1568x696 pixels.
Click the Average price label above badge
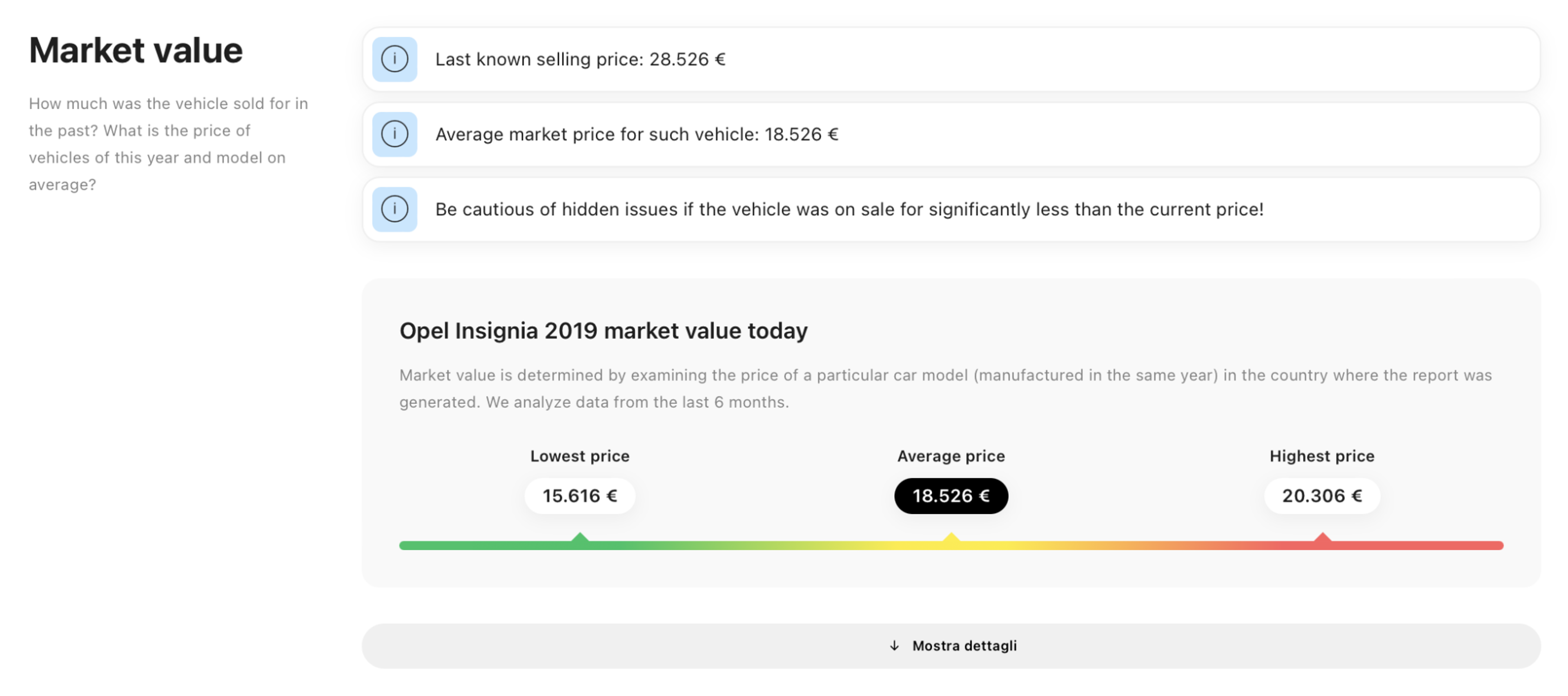click(951, 456)
